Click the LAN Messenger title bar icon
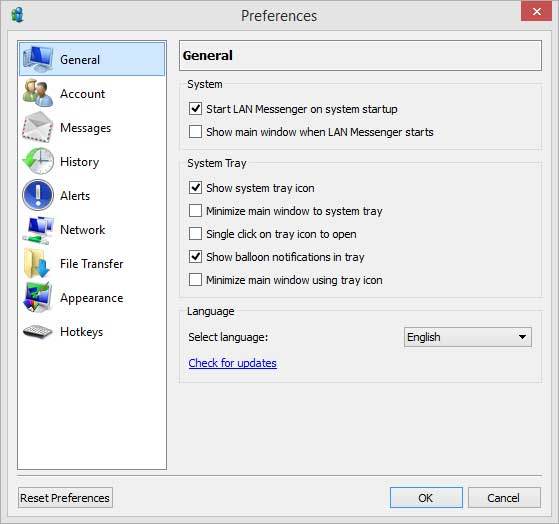Image resolution: width=559 pixels, height=524 pixels. click(17, 15)
